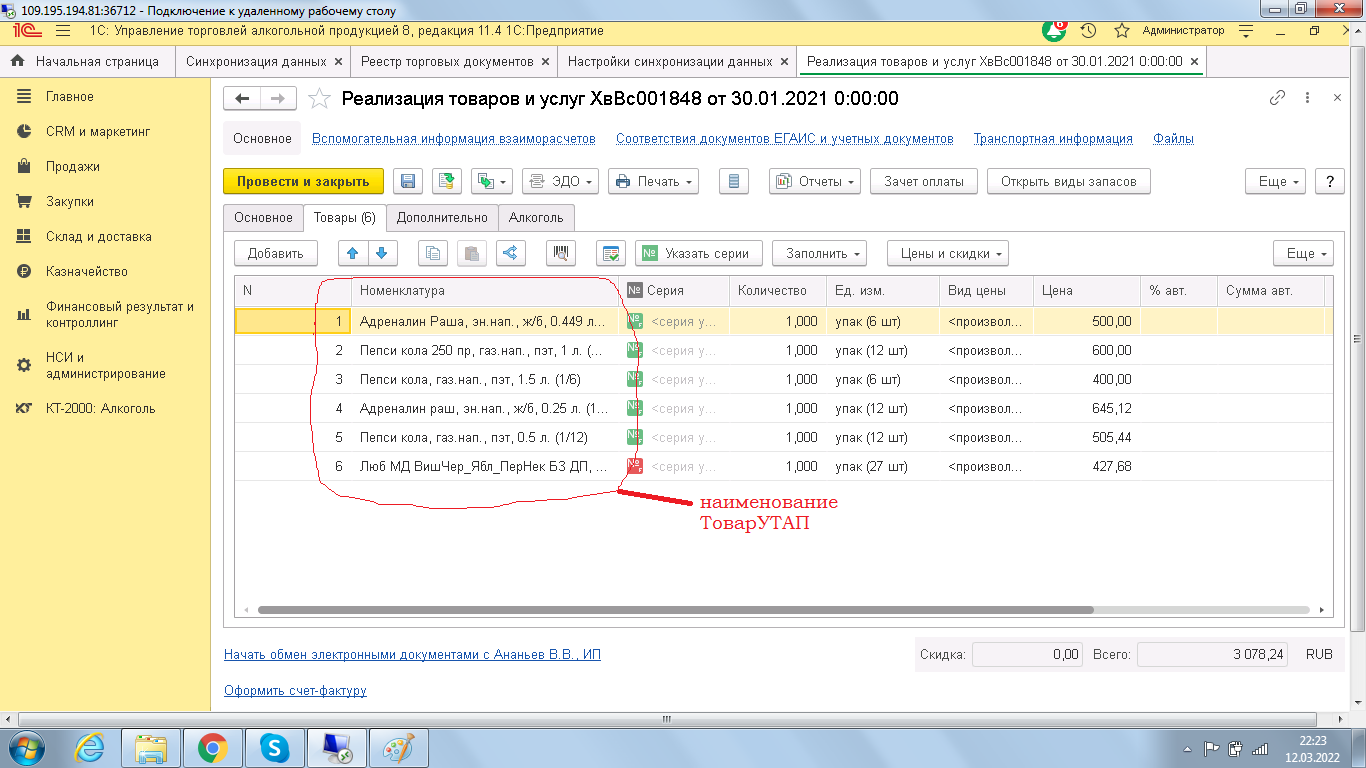This screenshot has height=768, width=1366.
Task: Click the barcode search icon
Action: [x=561, y=253]
